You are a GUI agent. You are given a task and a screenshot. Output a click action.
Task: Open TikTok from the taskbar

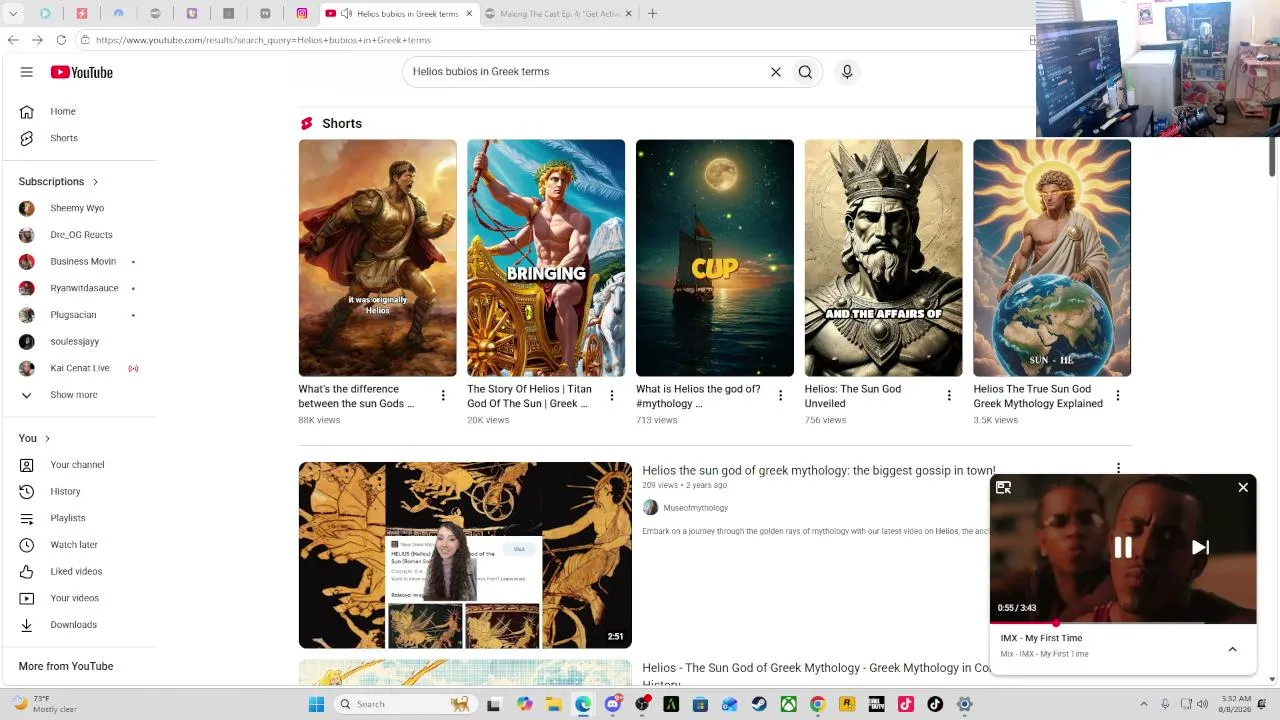pos(934,704)
